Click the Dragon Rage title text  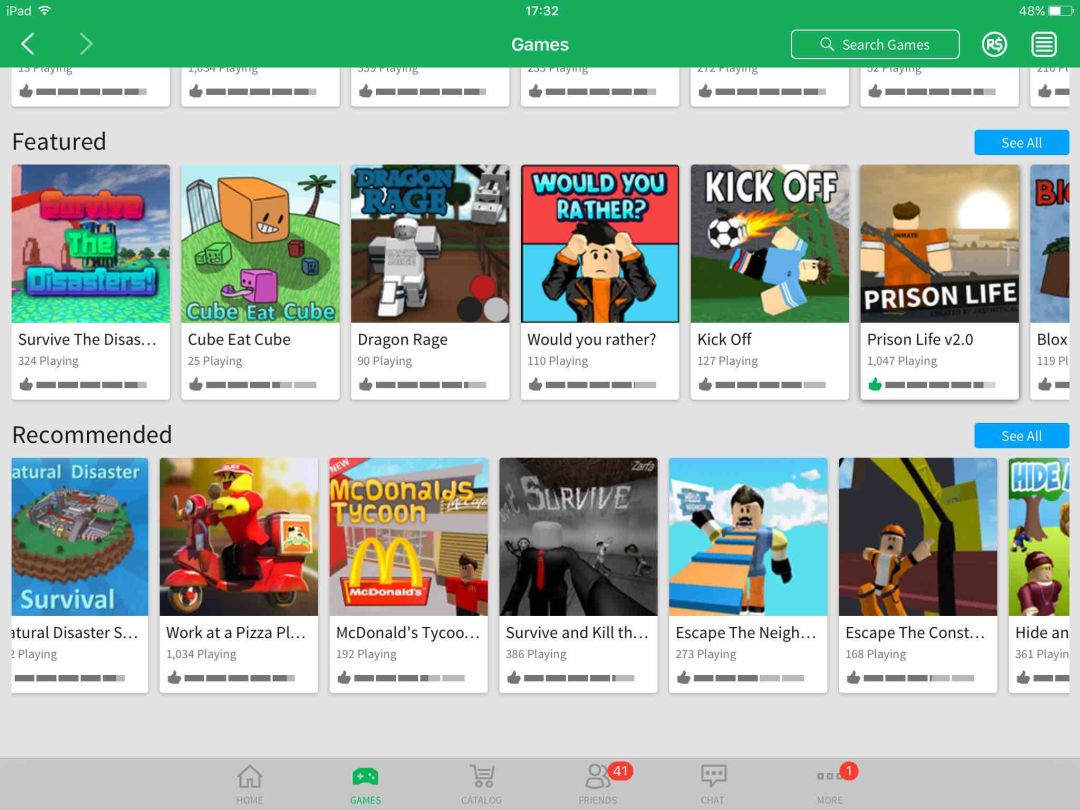coord(402,340)
